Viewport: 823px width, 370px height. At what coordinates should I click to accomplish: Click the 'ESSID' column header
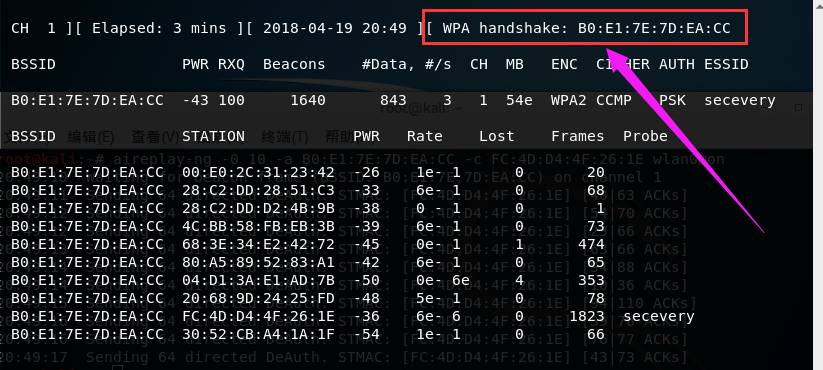click(x=726, y=65)
